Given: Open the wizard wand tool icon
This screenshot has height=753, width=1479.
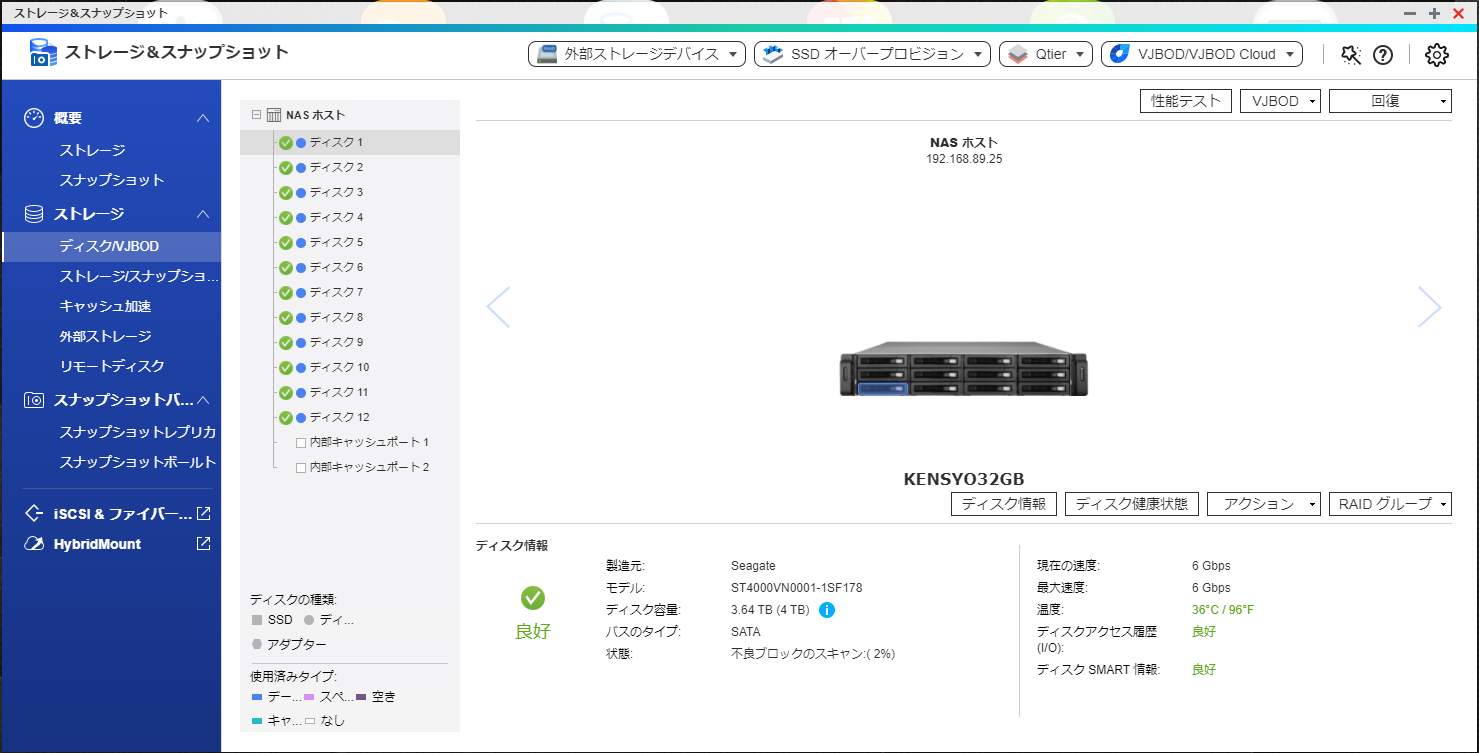Looking at the screenshot, I should (x=1351, y=55).
